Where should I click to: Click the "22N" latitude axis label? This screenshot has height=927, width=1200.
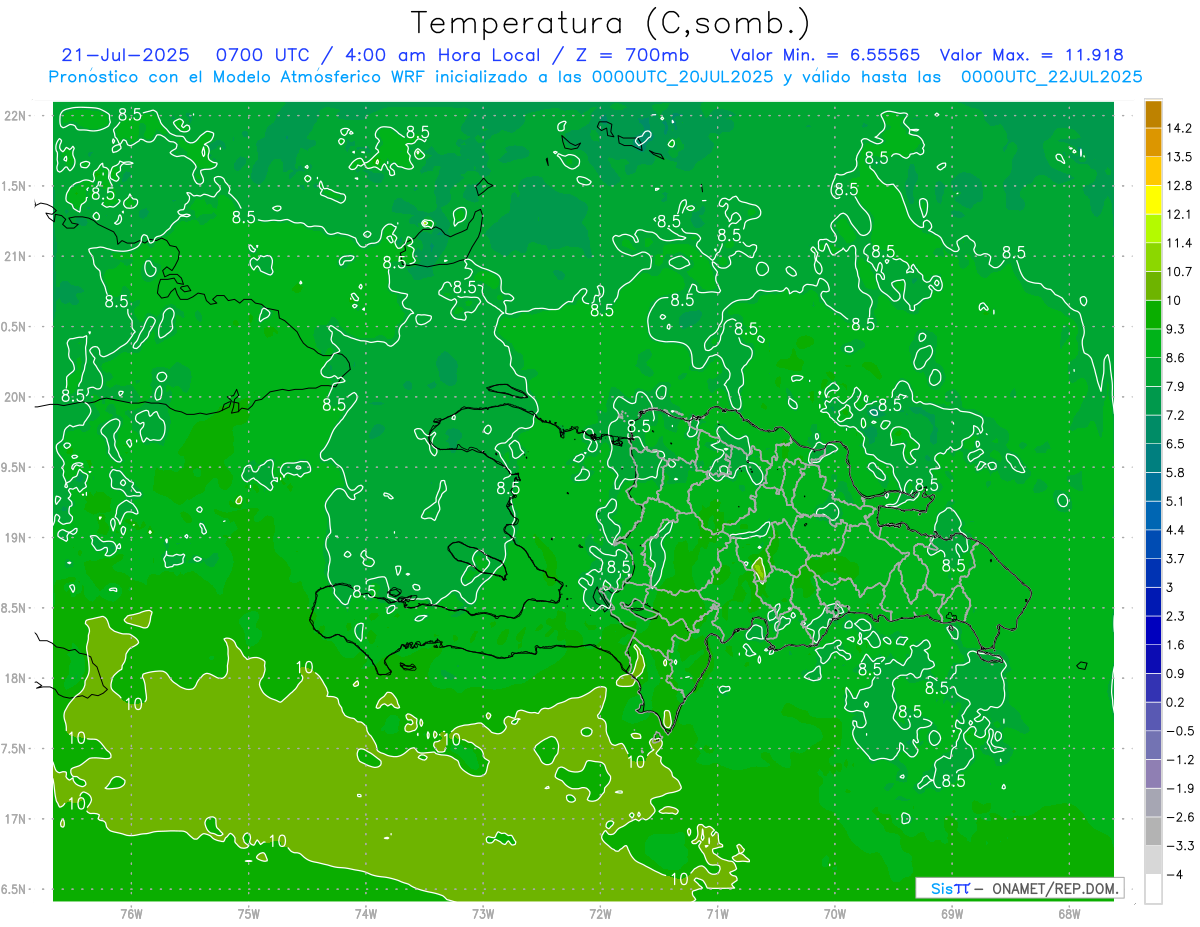point(16,116)
